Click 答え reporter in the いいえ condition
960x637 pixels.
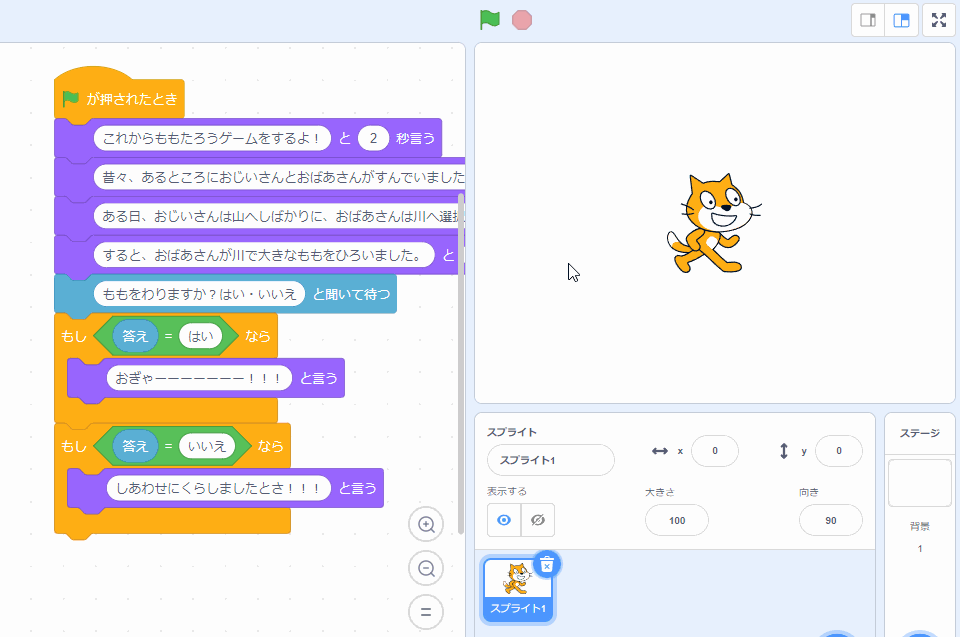[x=135, y=447]
